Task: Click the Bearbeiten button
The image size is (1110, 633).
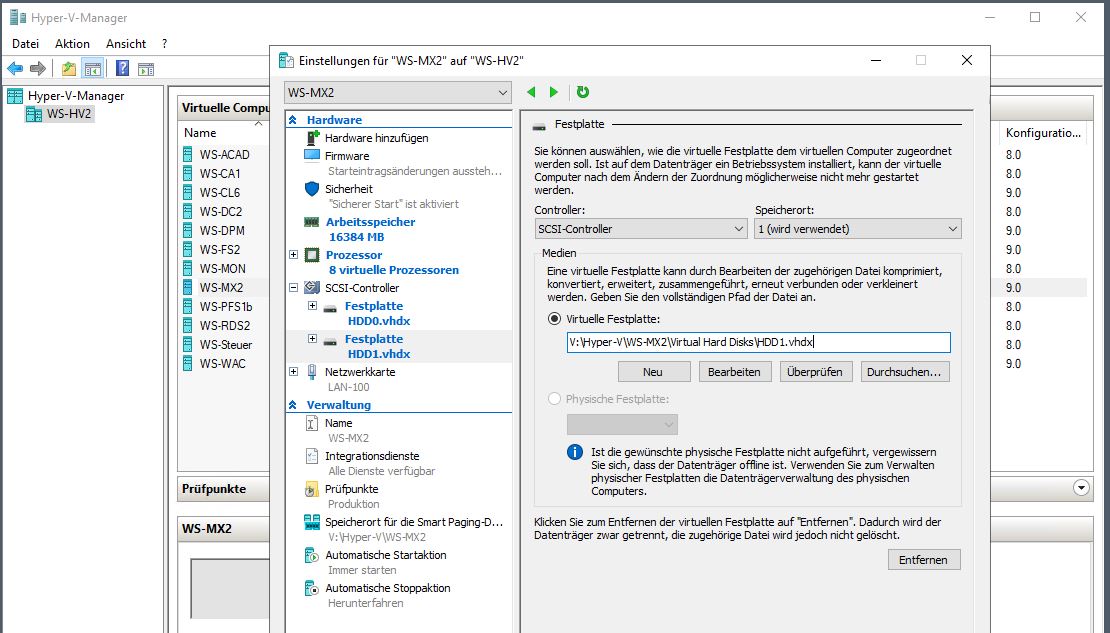Action: tap(734, 372)
